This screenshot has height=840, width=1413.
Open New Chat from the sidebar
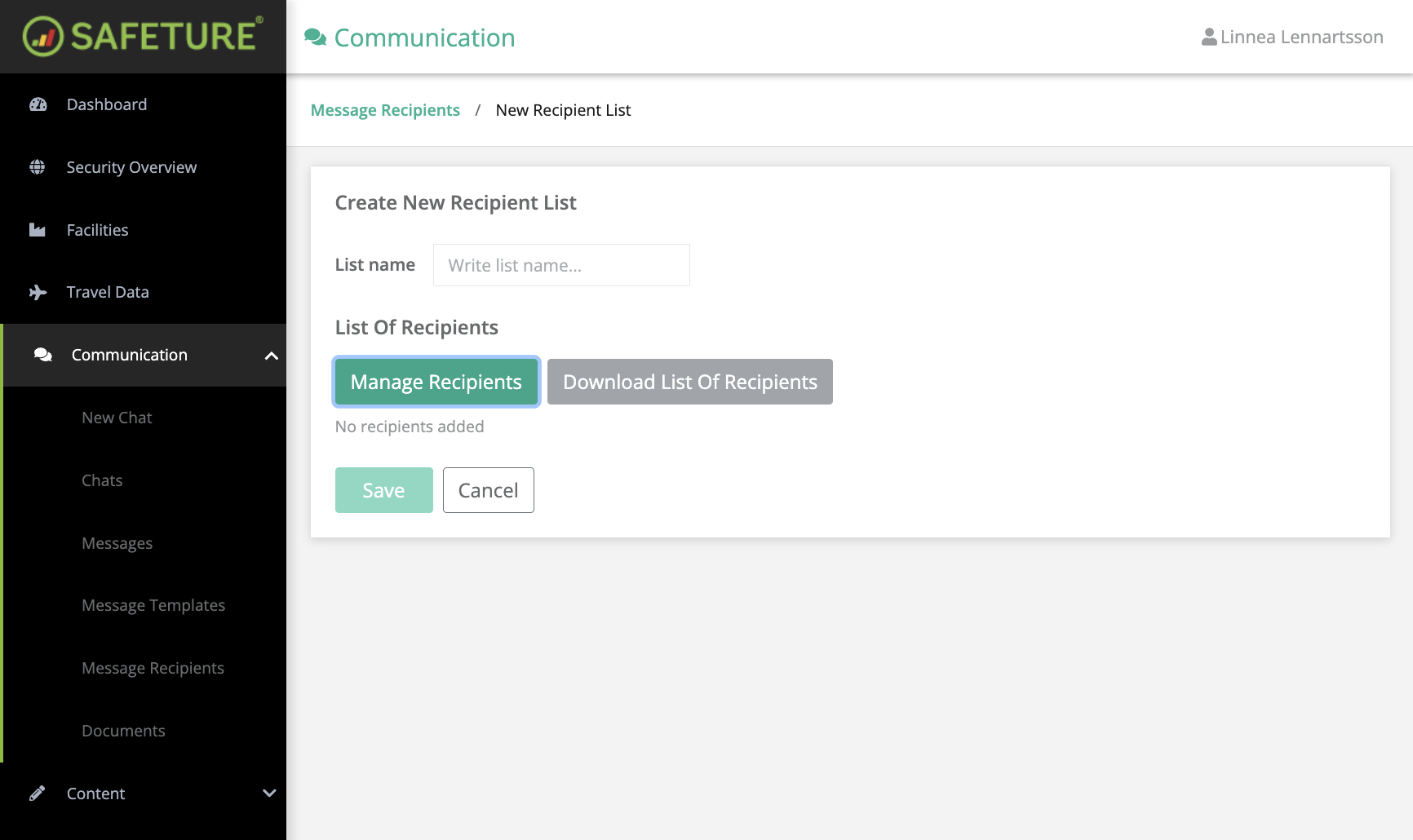(x=117, y=417)
